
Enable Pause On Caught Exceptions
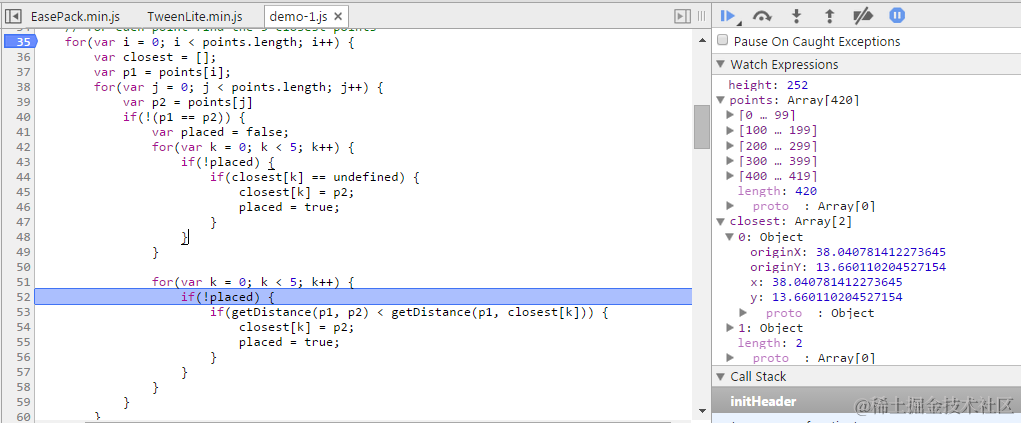coord(722,40)
